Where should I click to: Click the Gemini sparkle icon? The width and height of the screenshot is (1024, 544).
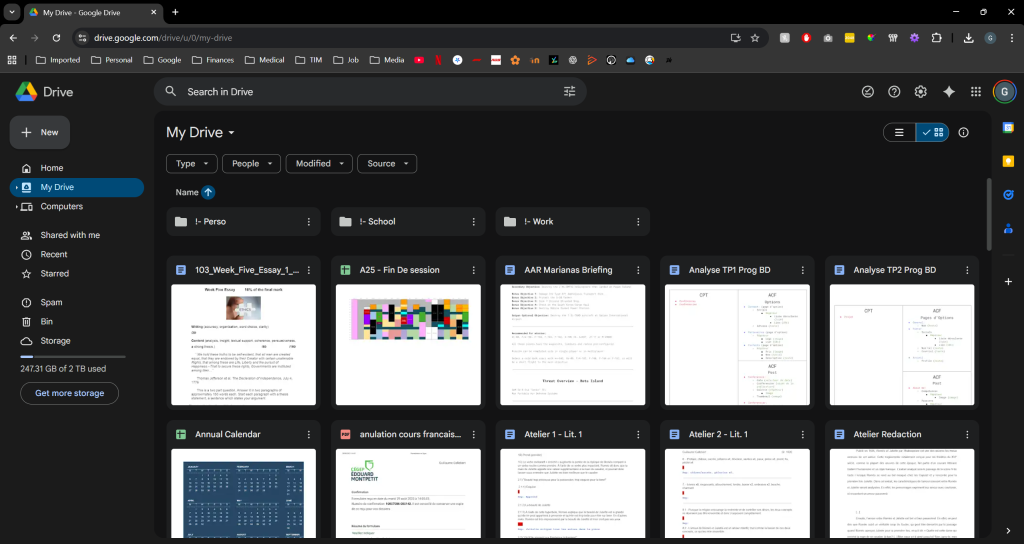click(x=949, y=92)
